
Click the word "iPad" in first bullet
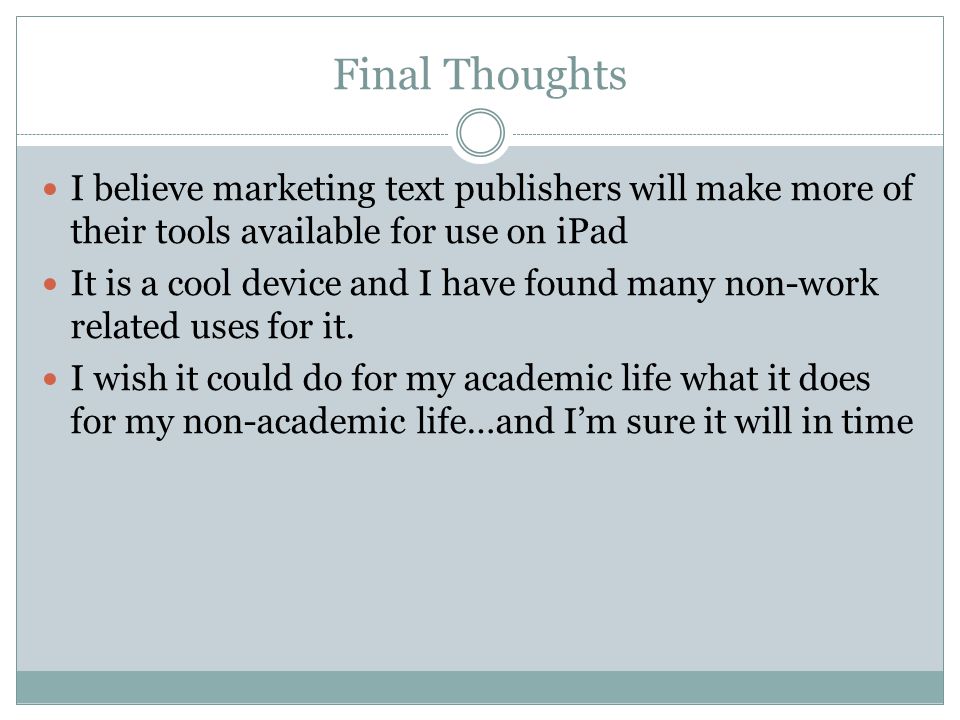591,231
